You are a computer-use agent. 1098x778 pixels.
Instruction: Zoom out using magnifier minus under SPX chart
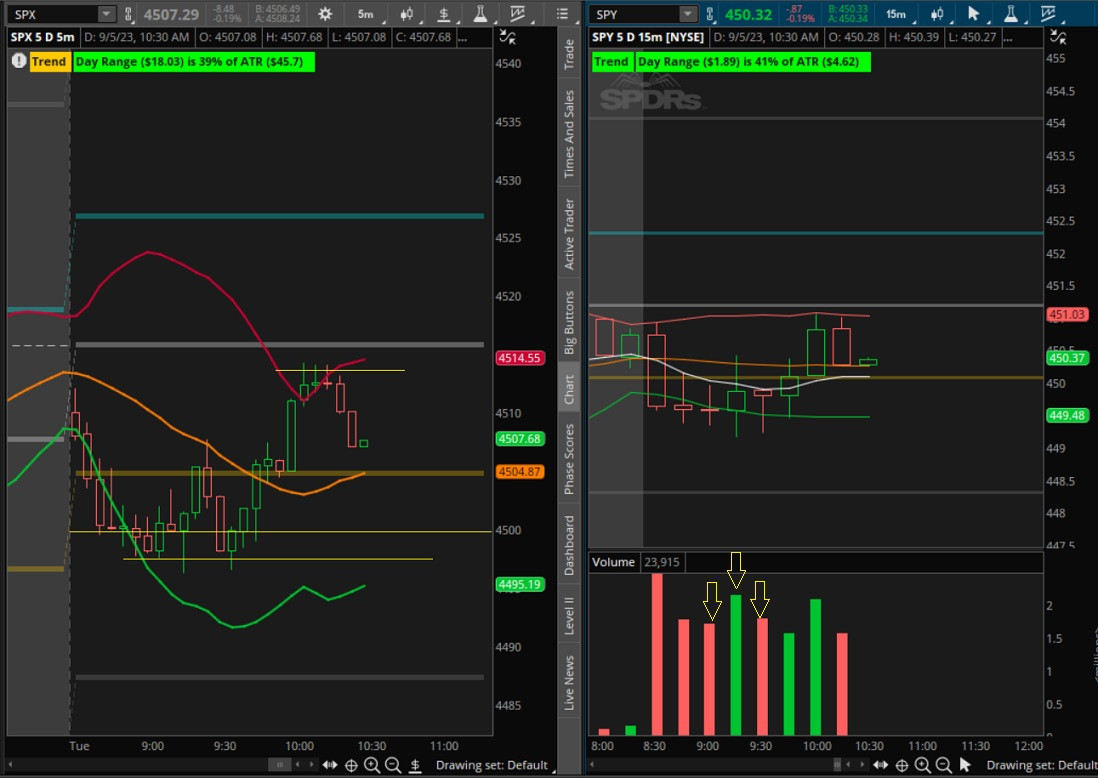[393, 765]
